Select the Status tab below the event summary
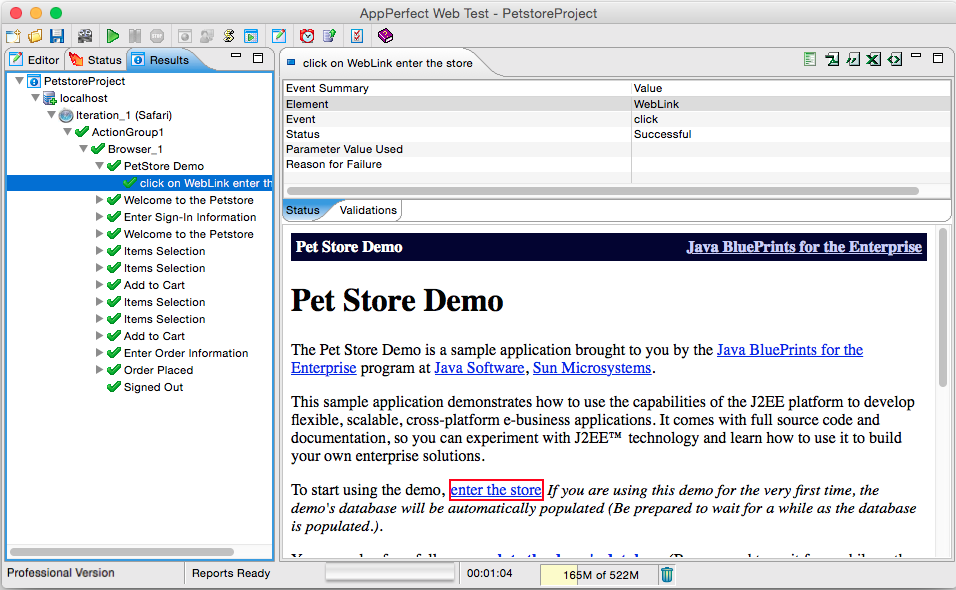Screen dimensions: 956x590 tap(303, 210)
